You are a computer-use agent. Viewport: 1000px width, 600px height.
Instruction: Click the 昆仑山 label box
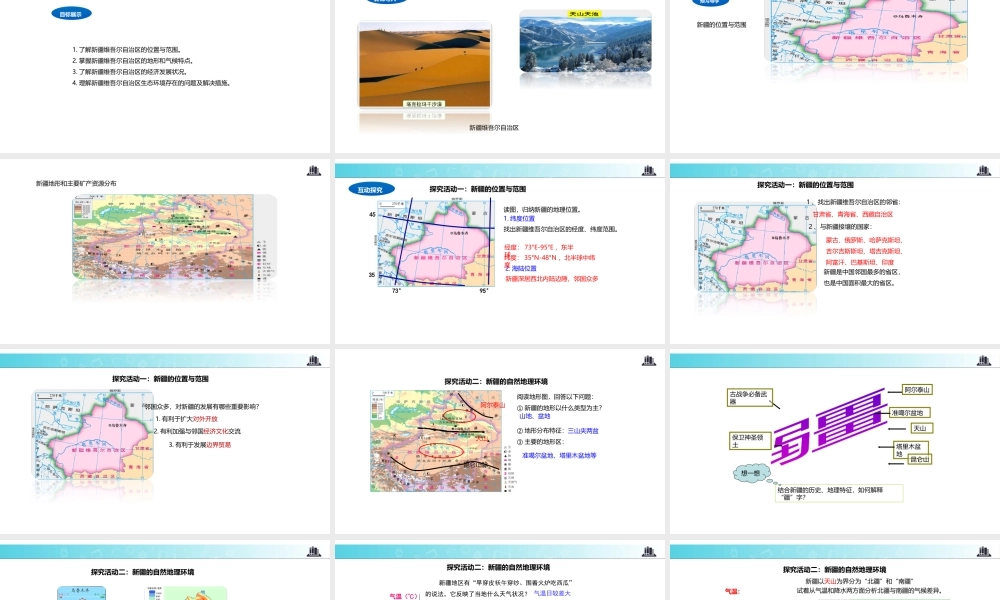point(920,459)
